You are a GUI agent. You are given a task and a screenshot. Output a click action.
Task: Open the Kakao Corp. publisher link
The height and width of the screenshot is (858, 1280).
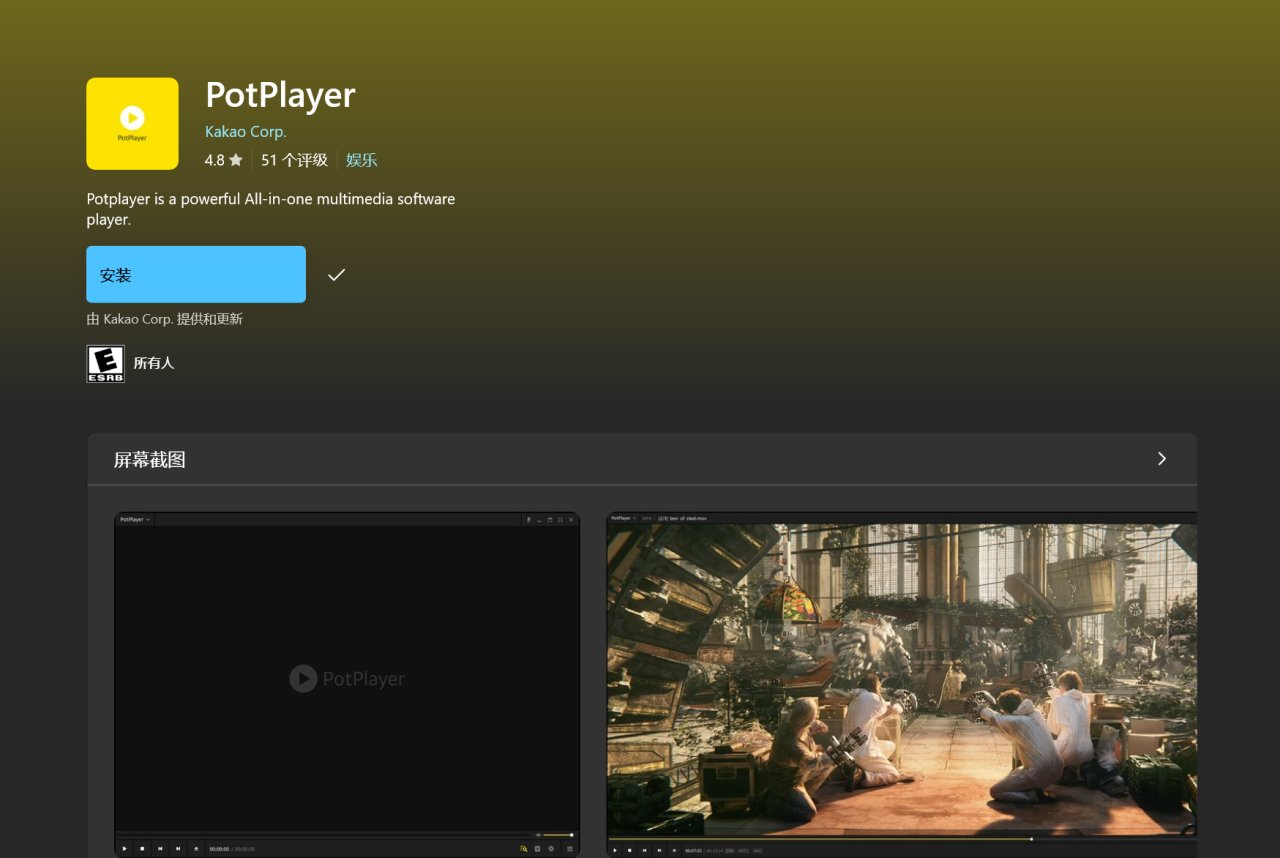point(246,132)
